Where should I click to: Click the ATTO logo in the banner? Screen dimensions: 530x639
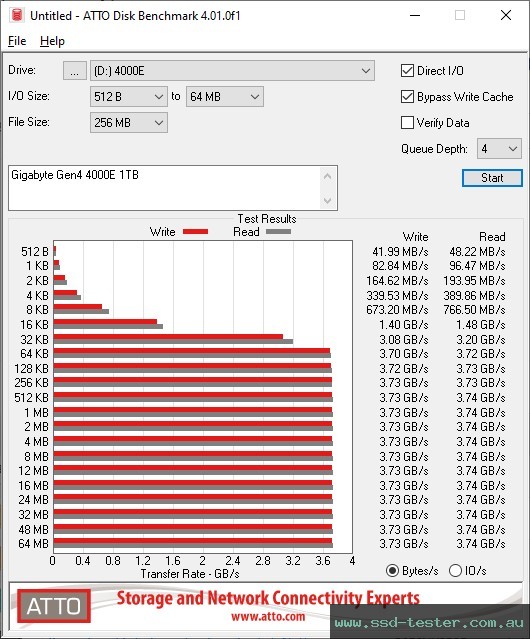point(53,606)
